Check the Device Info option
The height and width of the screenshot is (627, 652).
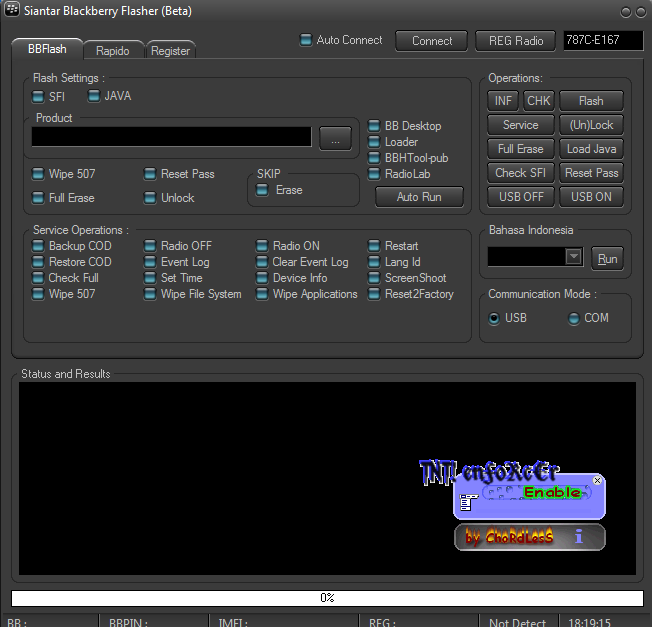[x=262, y=278]
